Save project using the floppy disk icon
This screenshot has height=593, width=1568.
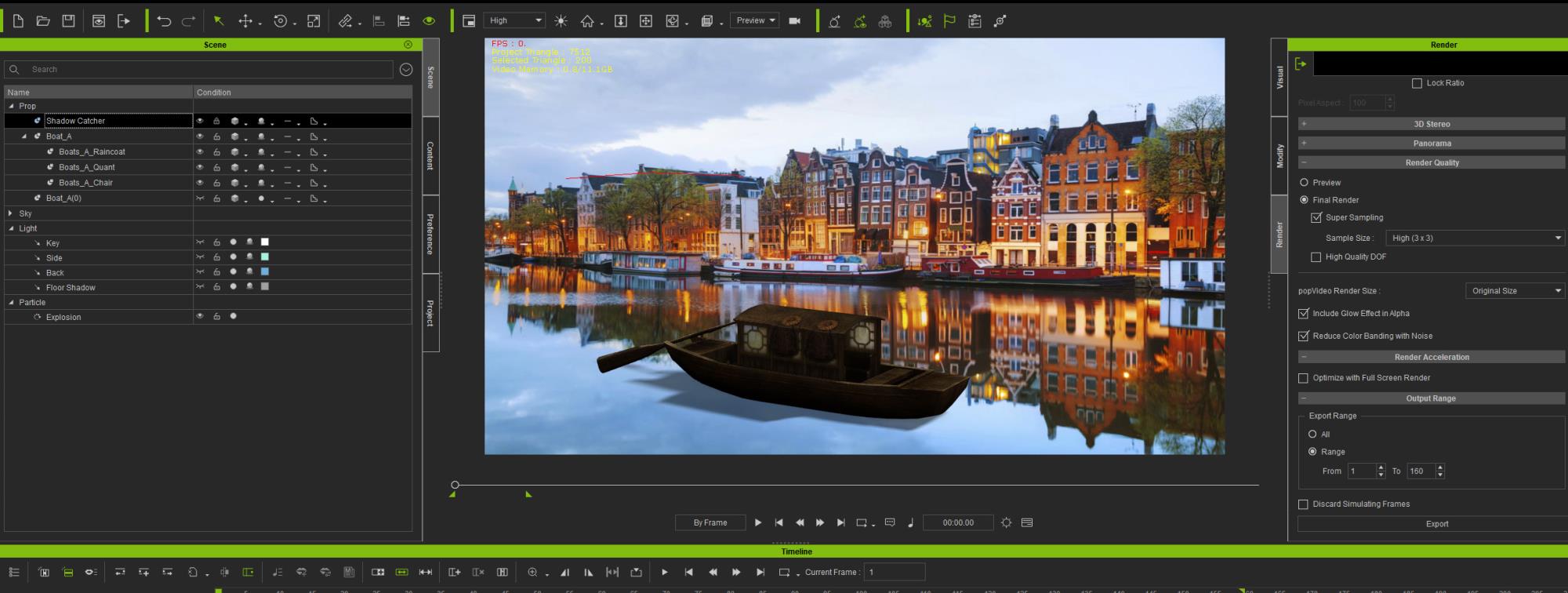[x=68, y=21]
